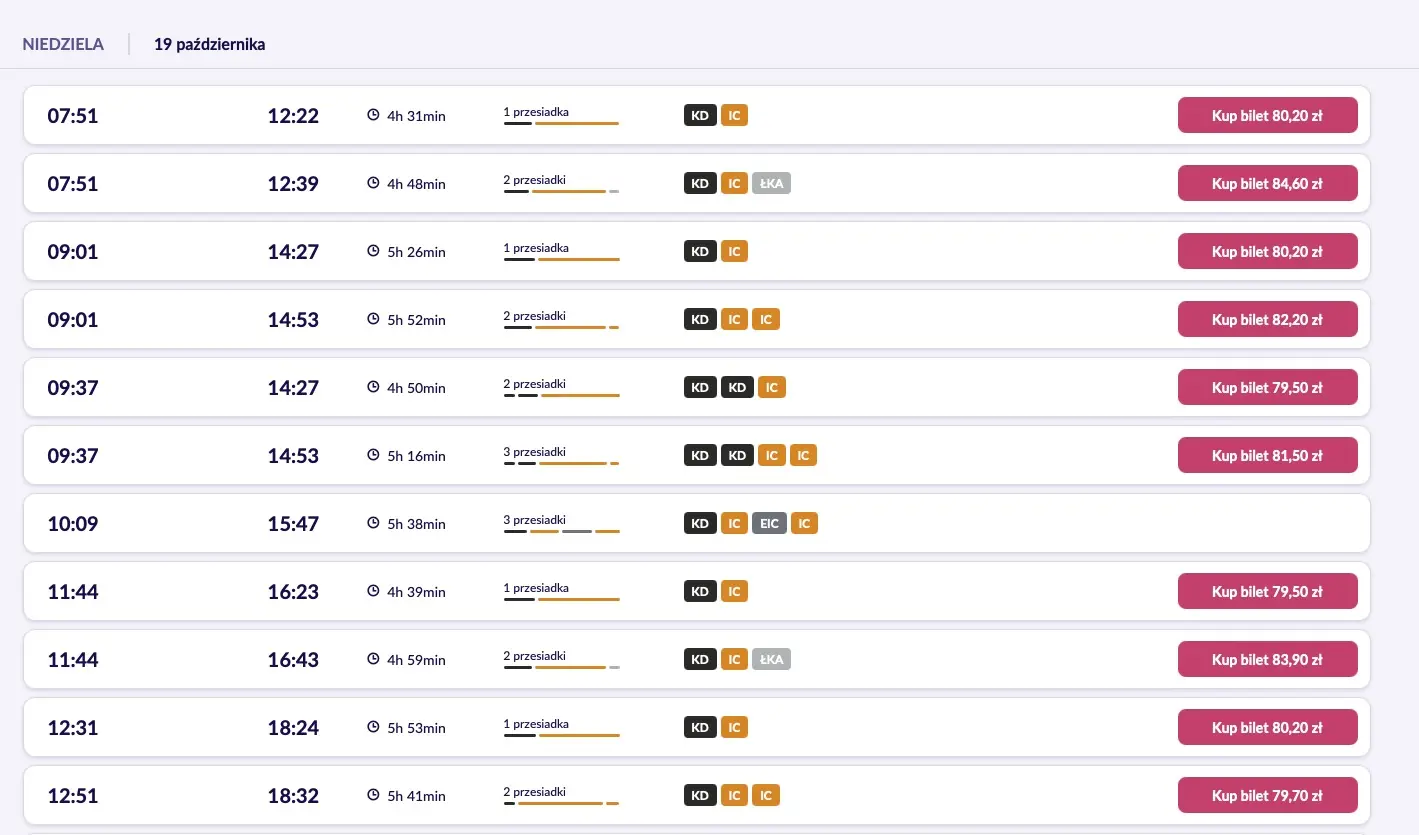Click the clock icon next to 5h 38min
The width and height of the screenshot is (1419, 835).
point(374,523)
